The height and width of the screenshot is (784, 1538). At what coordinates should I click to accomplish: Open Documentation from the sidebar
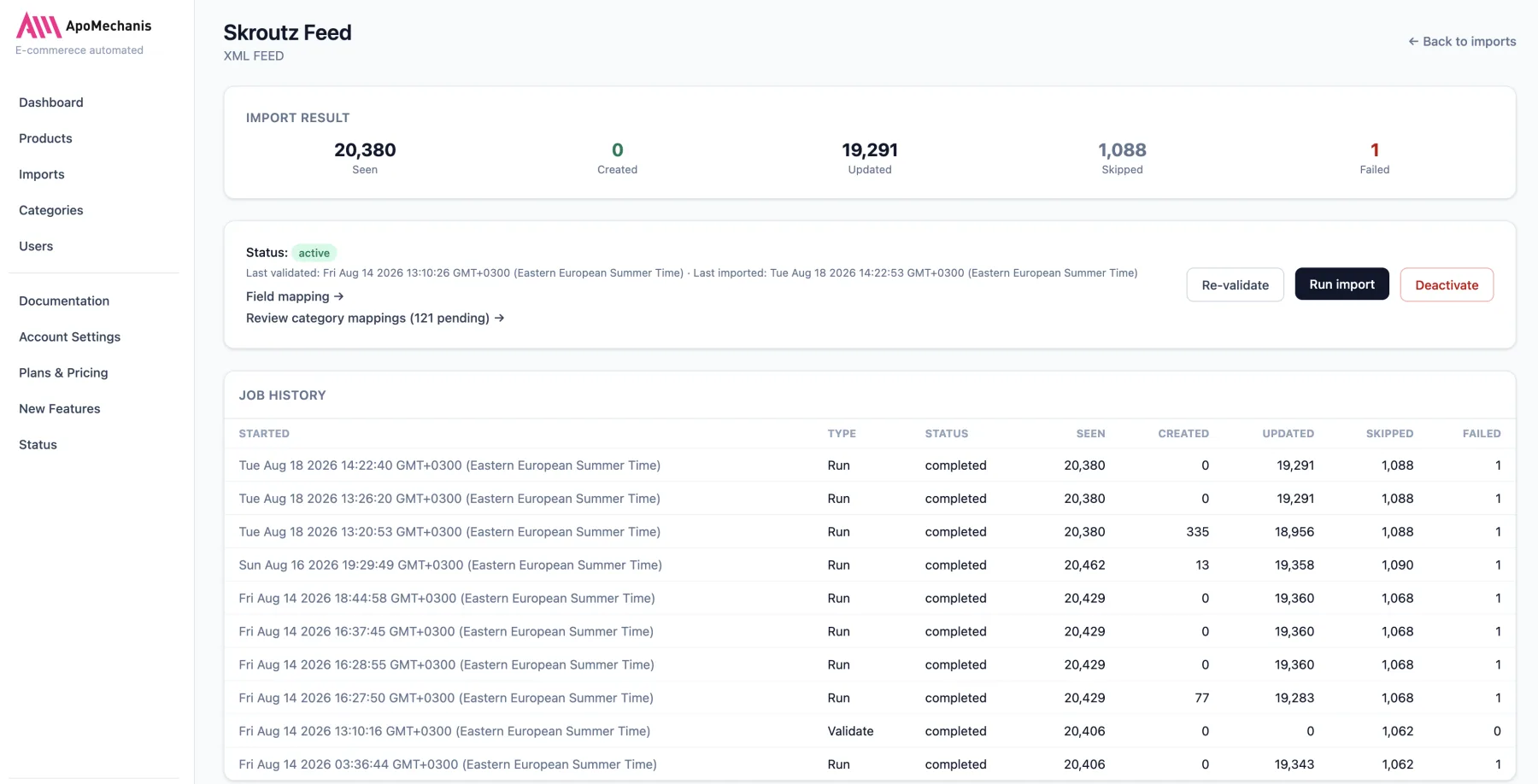click(x=64, y=301)
